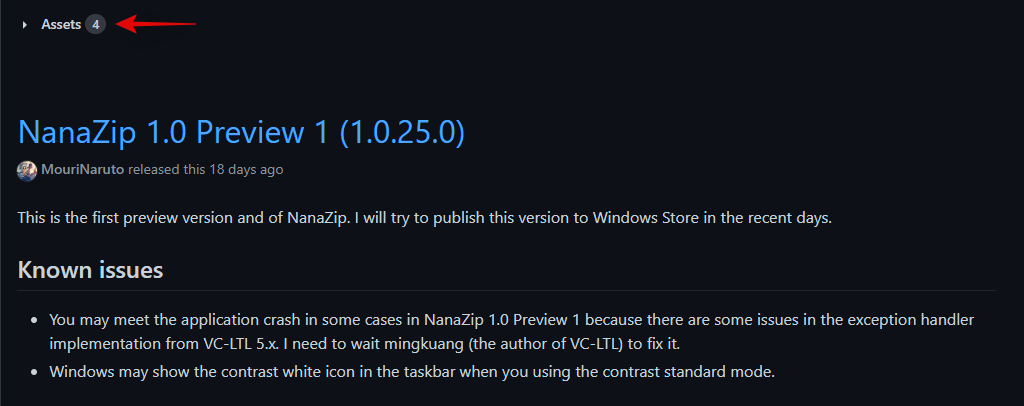The image size is (1024, 406).
Task: Expand the Assets disclosure triangle
Action: click(x=25, y=25)
